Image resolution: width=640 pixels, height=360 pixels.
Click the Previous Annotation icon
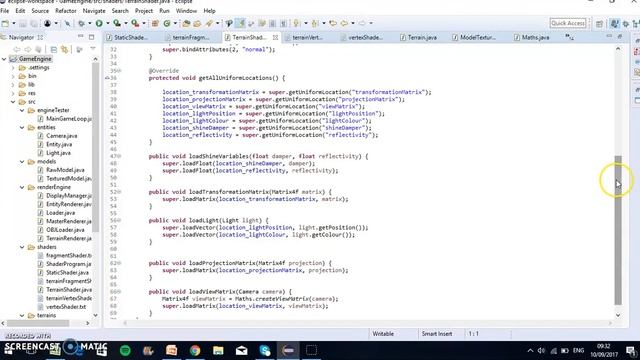pos(315,23)
